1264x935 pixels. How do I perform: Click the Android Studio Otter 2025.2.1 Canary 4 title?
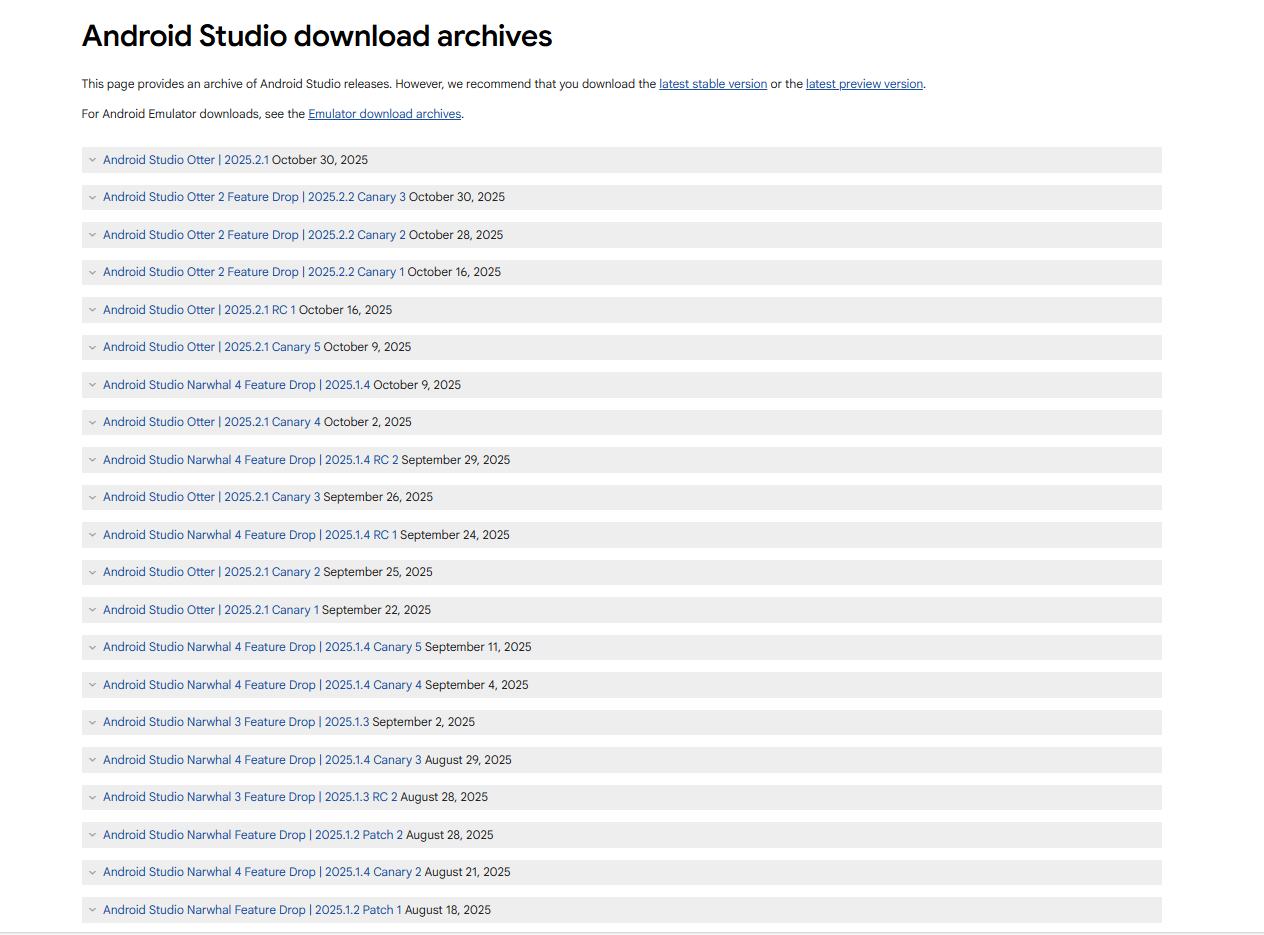click(212, 422)
